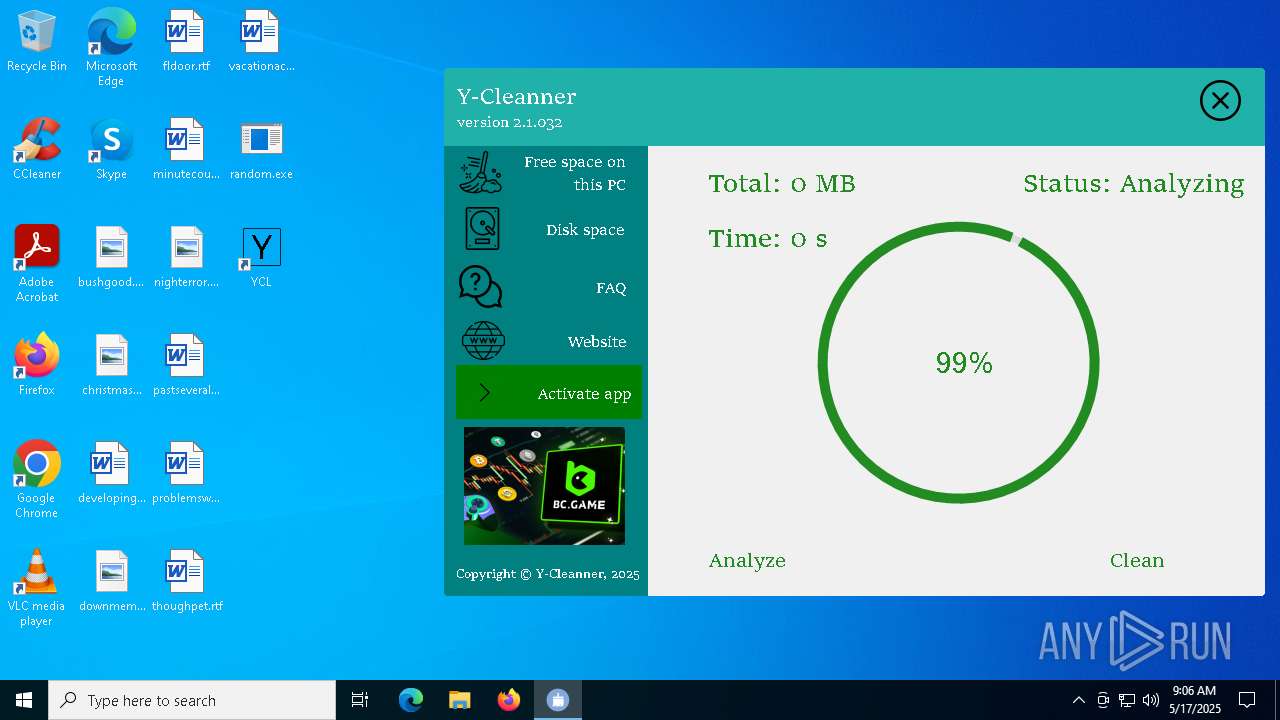Viewport: 1280px width, 720px height.
Task: Select the Firefox desktop shortcut
Action: [x=37, y=366]
